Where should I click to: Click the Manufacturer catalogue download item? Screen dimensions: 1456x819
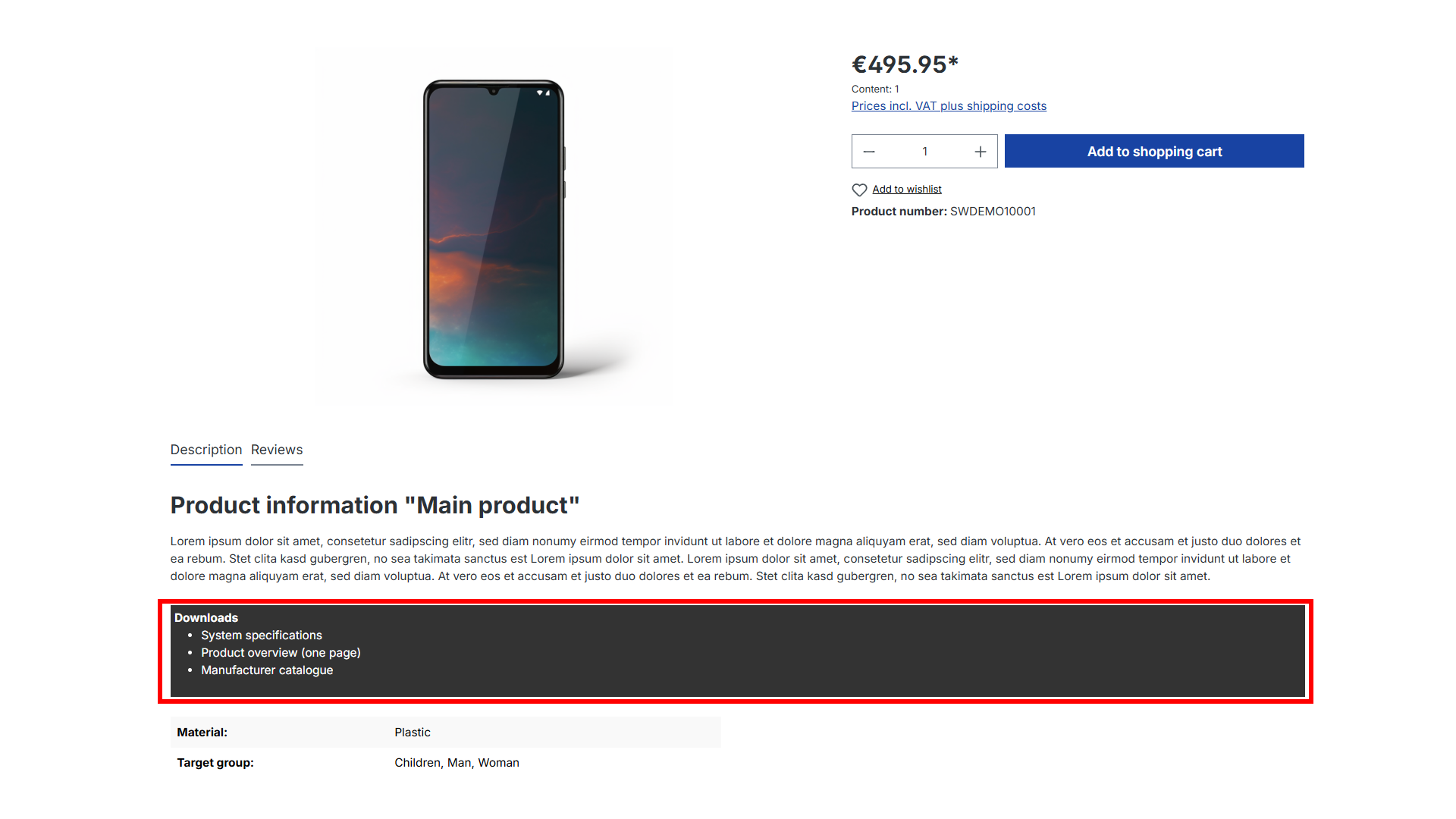coord(266,670)
